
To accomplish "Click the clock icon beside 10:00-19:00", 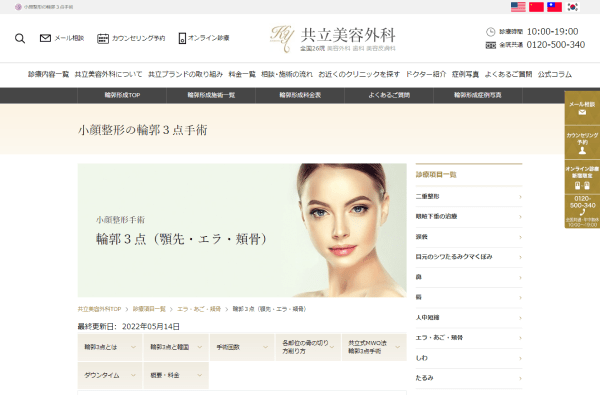I will pos(491,32).
